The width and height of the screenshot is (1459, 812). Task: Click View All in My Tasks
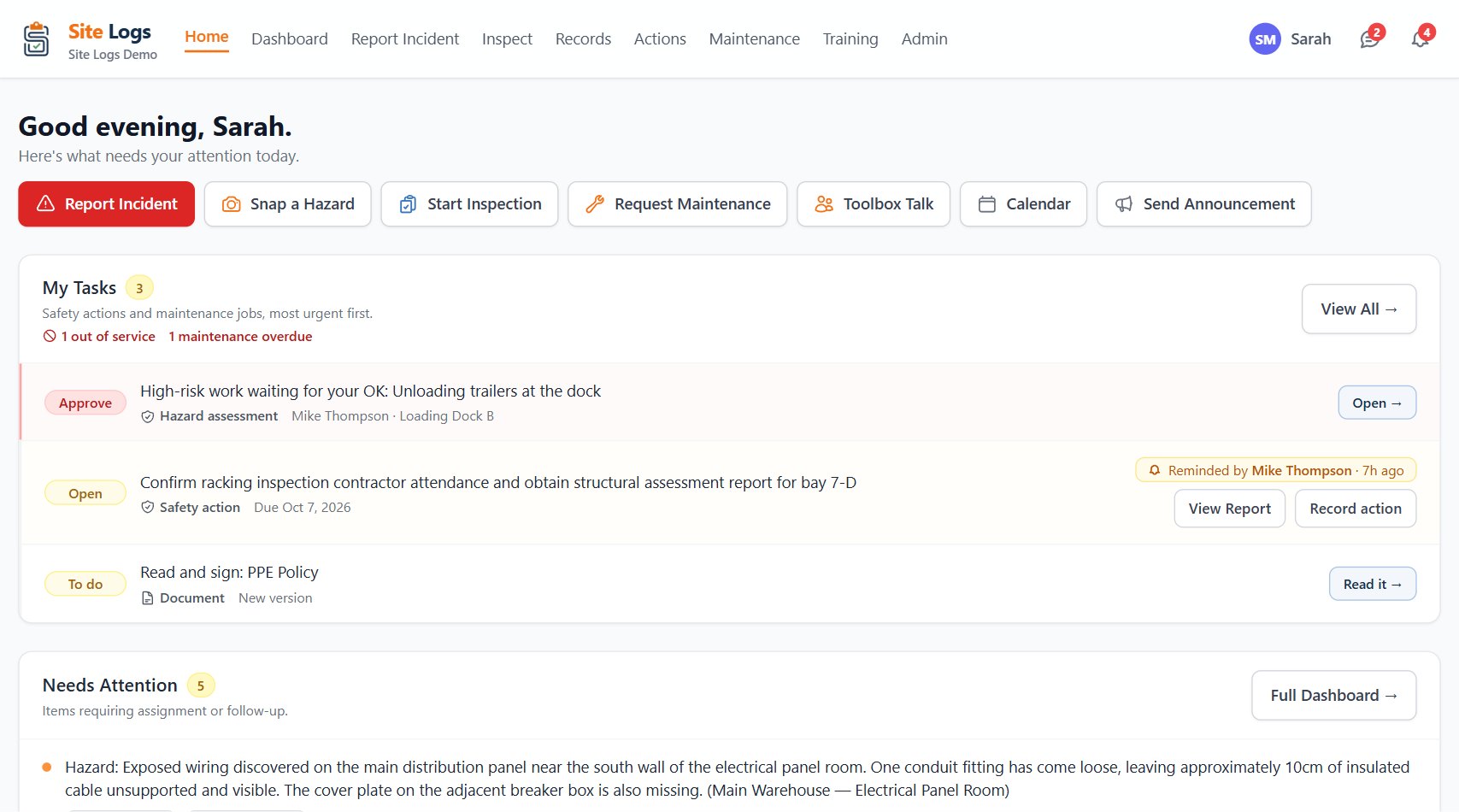pos(1359,309)
